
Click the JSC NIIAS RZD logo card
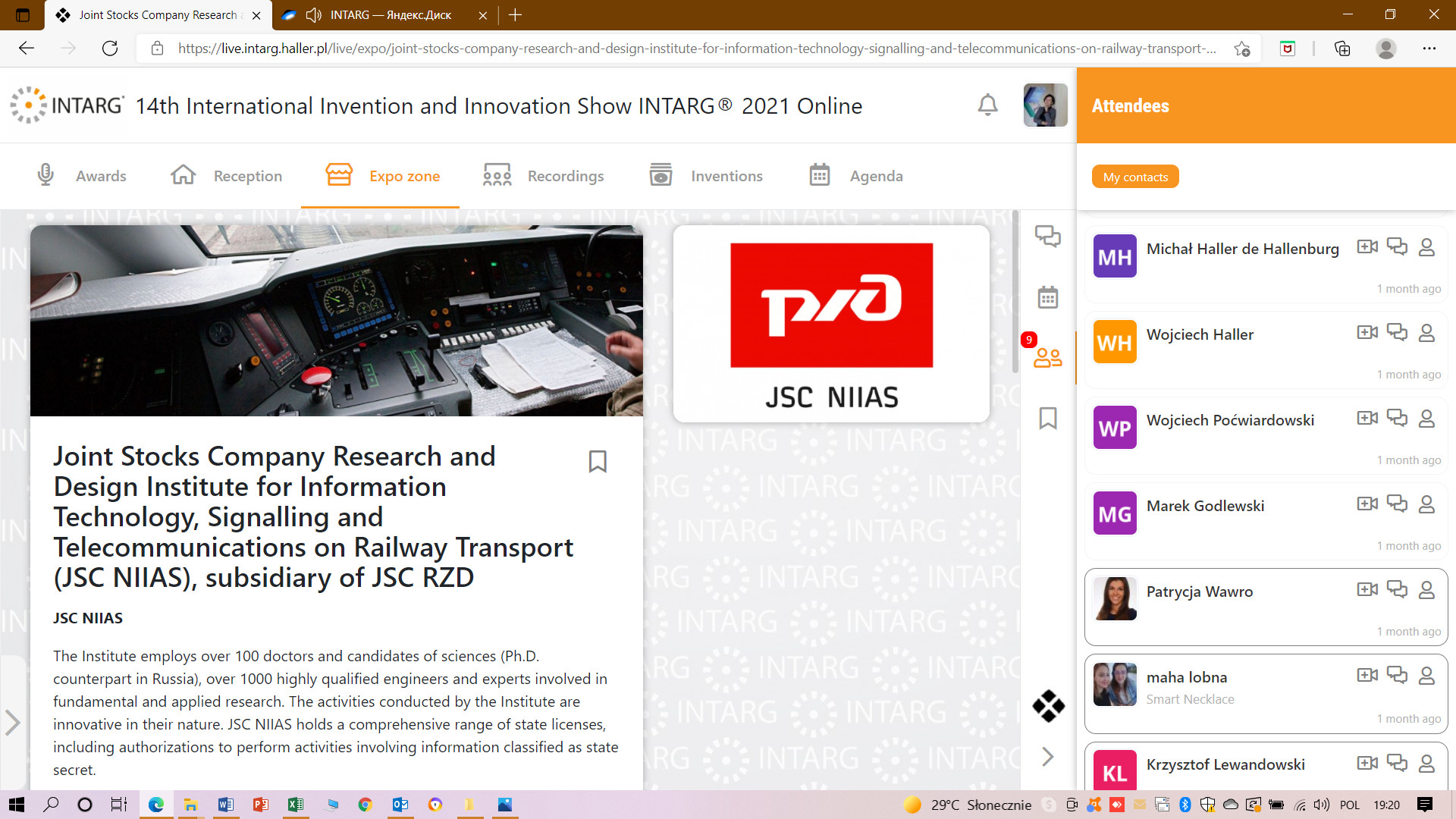(x=831, y=324)
